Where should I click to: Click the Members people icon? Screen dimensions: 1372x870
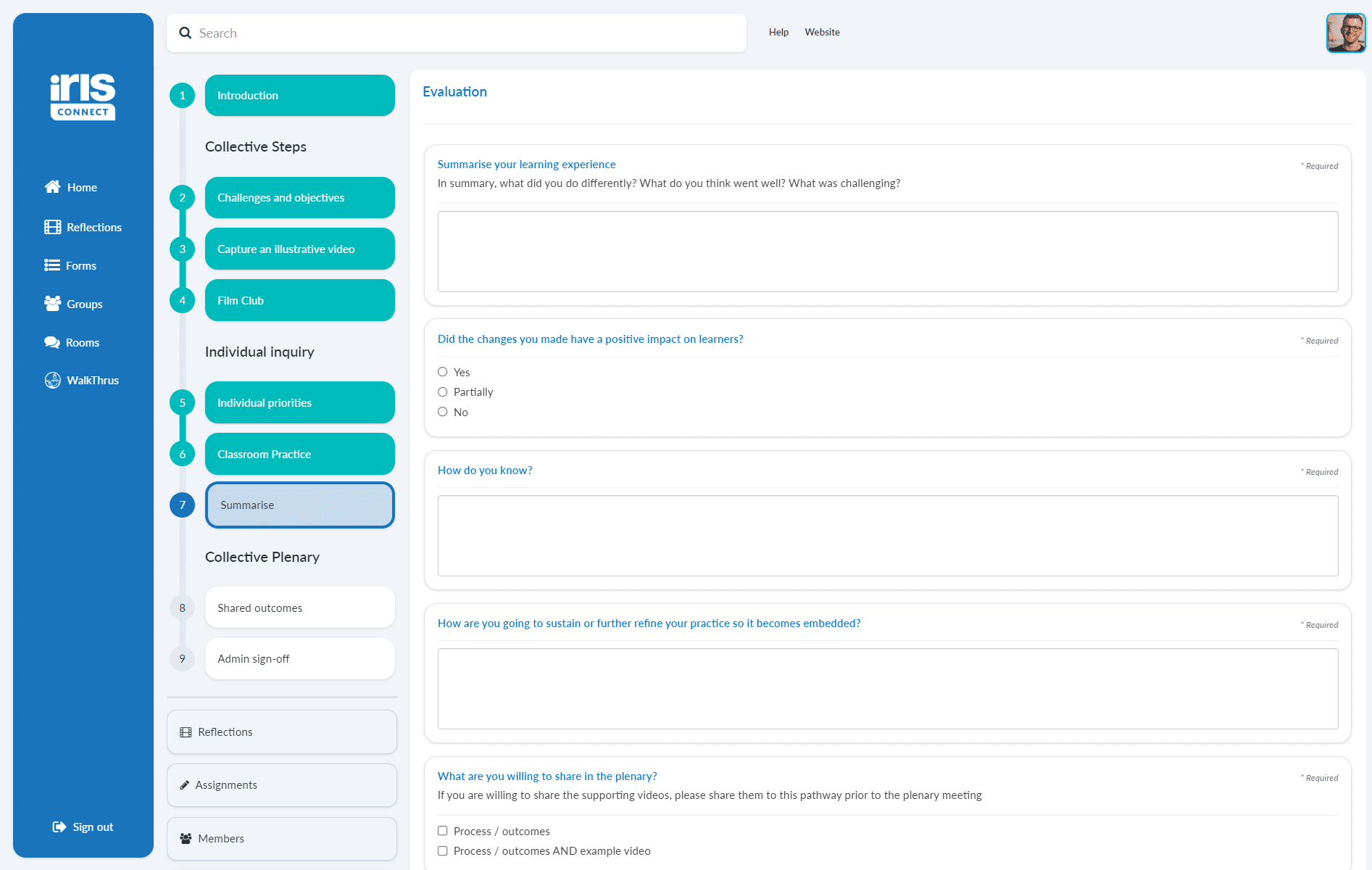tap(186, 838)
